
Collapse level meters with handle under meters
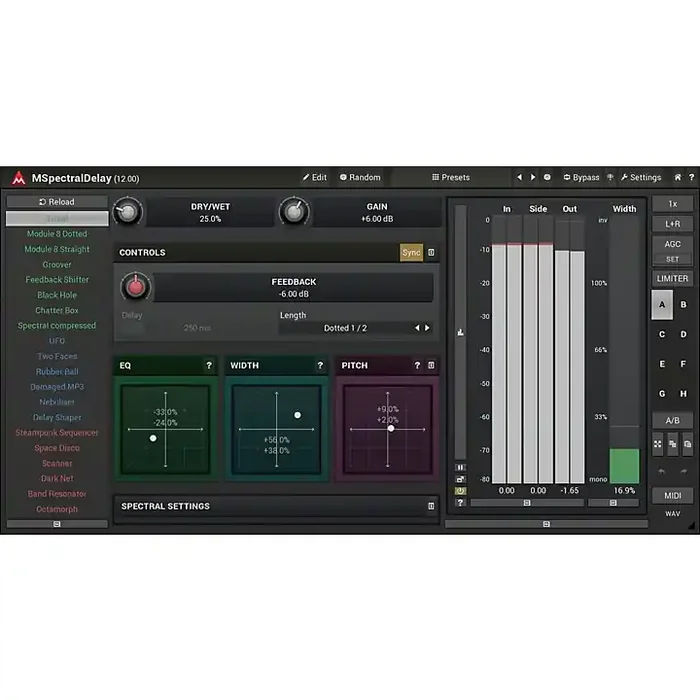[527, 503]
